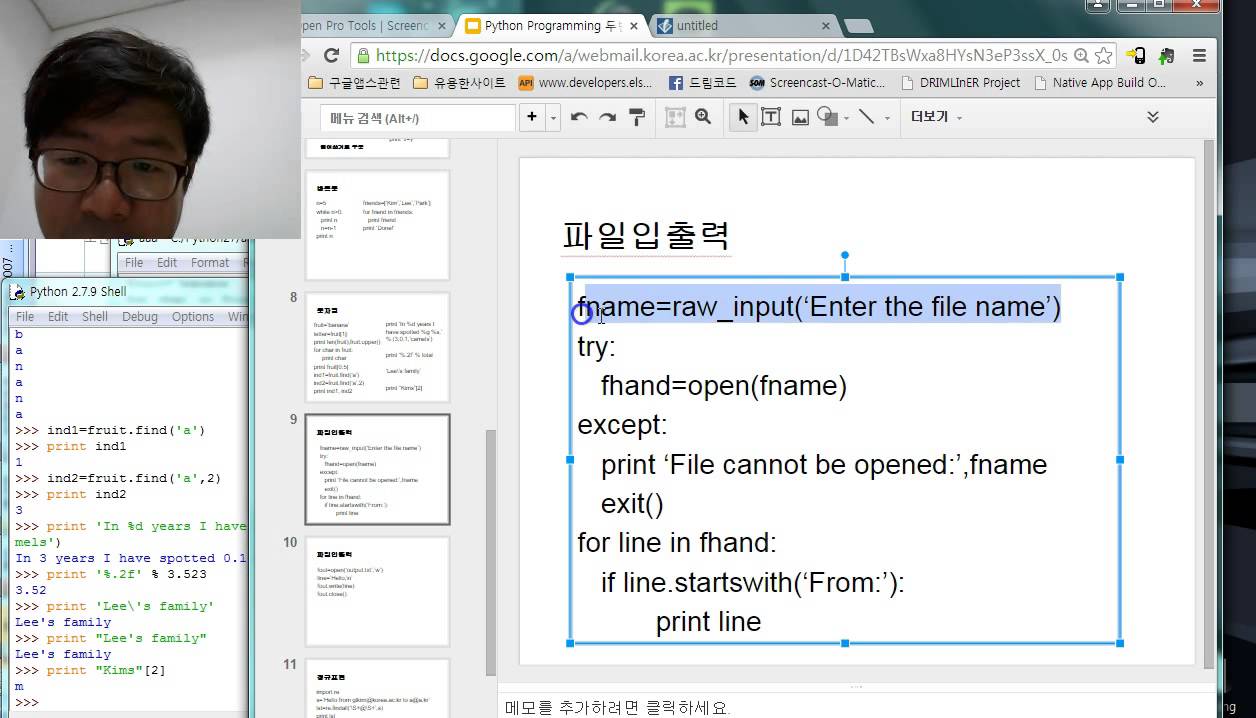The height and width of the screenshot is (718, 1256).
Task: Select the zoom magnifier tool in Slides
Action: (703, 117)
